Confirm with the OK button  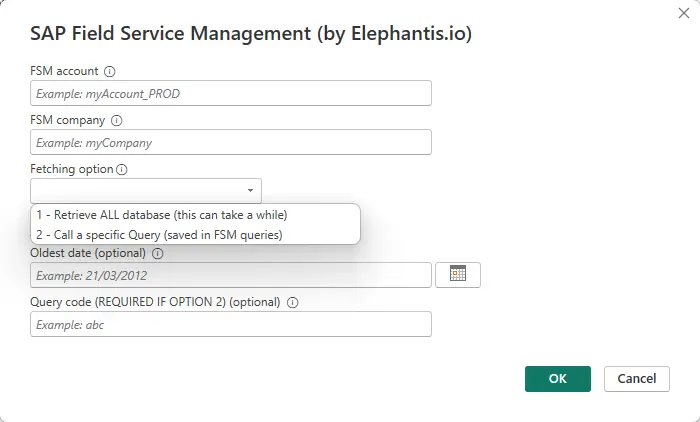[x=558, y=379]
